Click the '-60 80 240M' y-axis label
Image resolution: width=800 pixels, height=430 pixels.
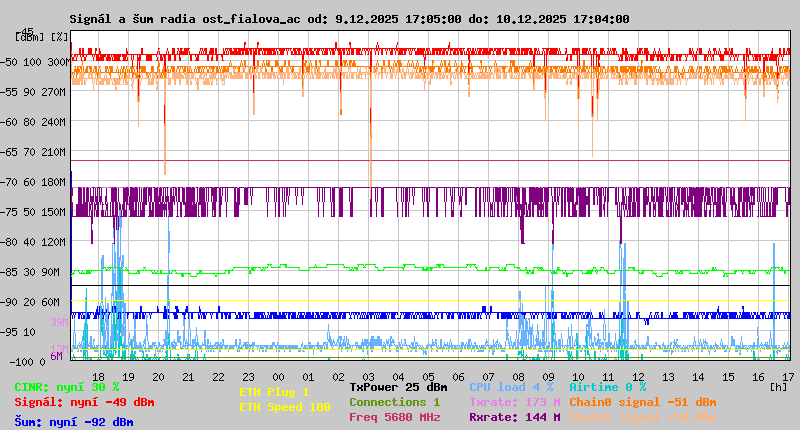click(x=40, y=122)
